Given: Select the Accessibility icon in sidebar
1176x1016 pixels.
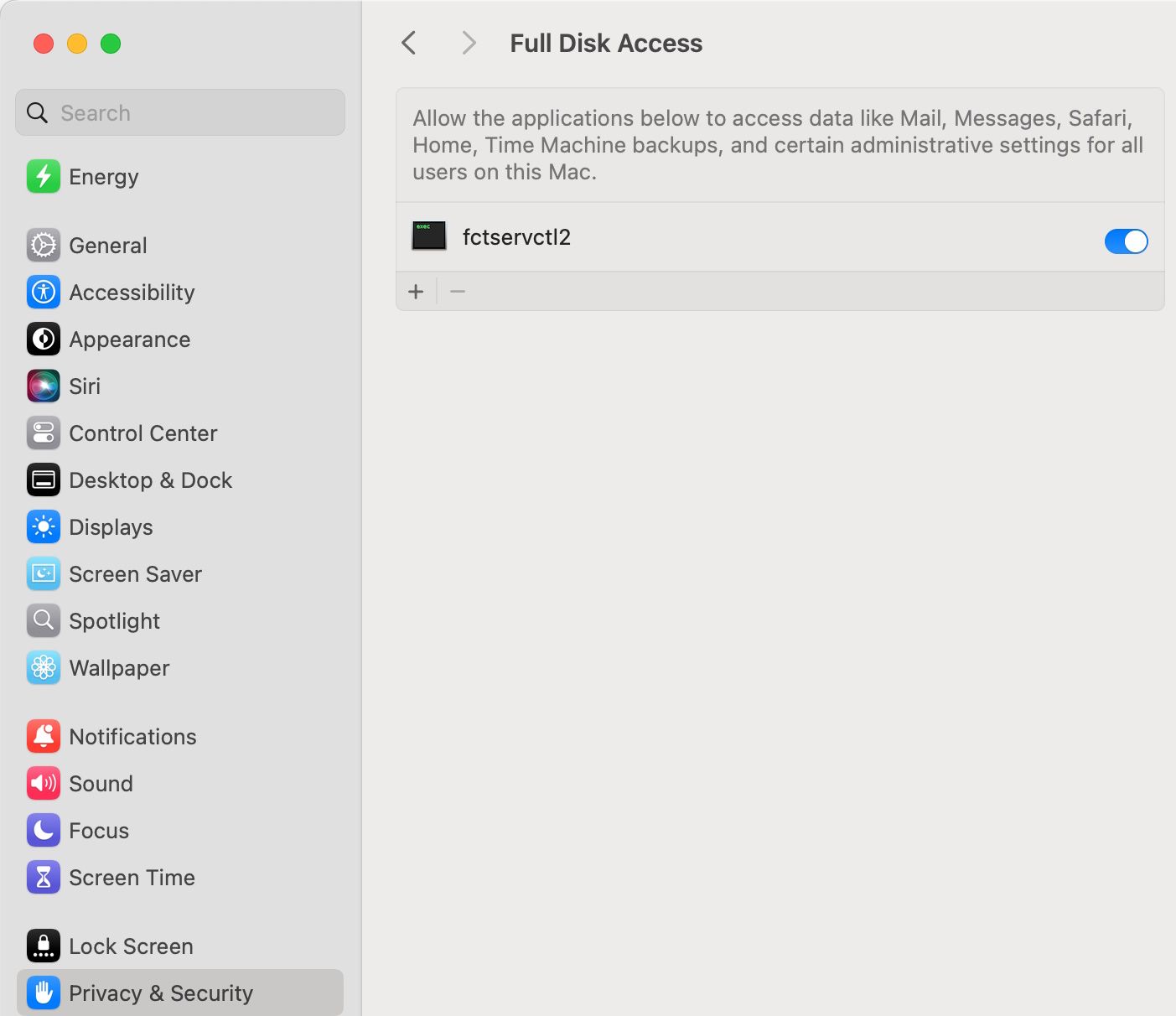Looking at the screenshot, I should (x=44, y=293).
